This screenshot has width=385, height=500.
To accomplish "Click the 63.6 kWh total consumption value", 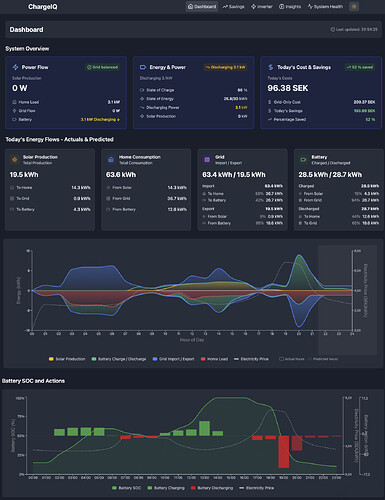I will click(121, 175).
